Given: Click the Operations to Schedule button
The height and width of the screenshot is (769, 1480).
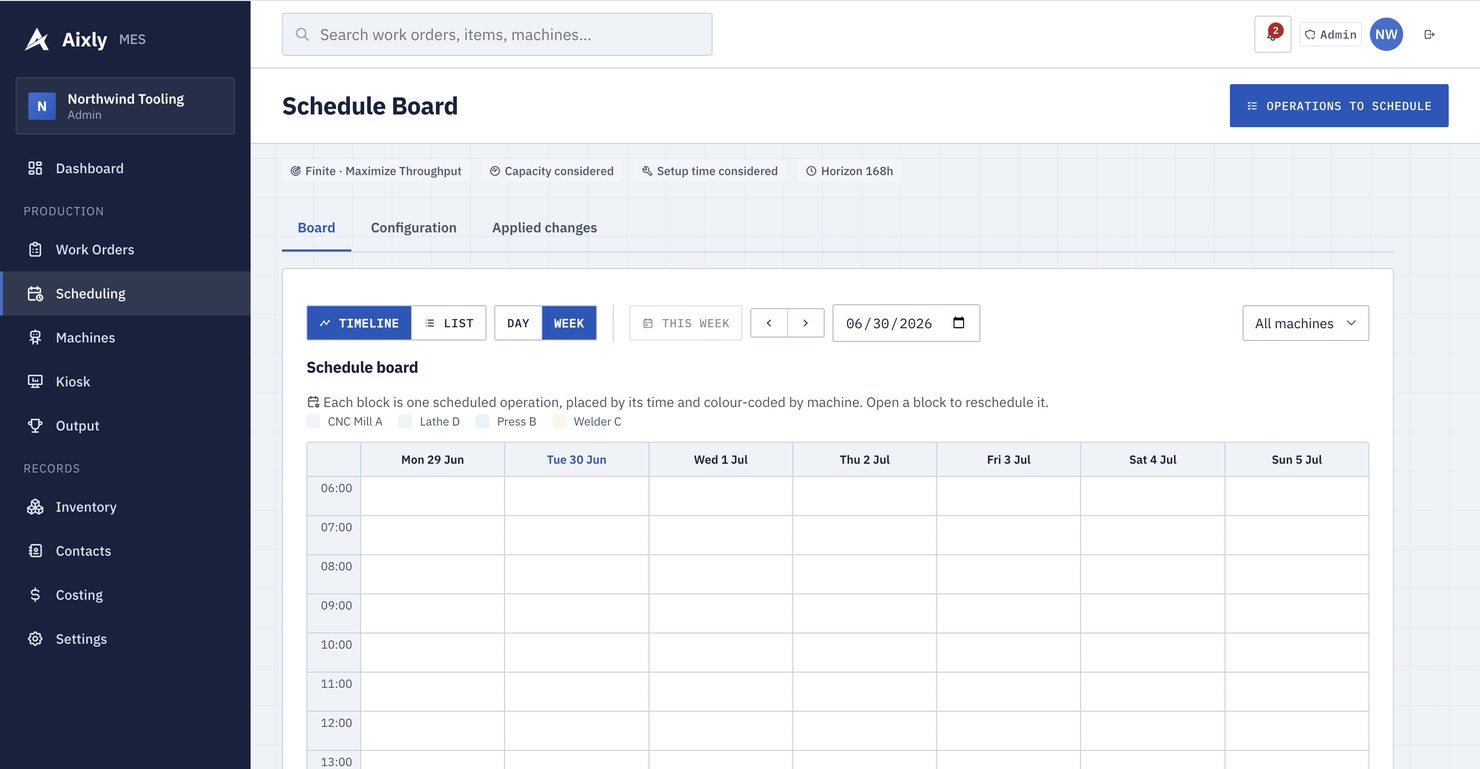Looking at the screenshot, I should click(1339, 106).
